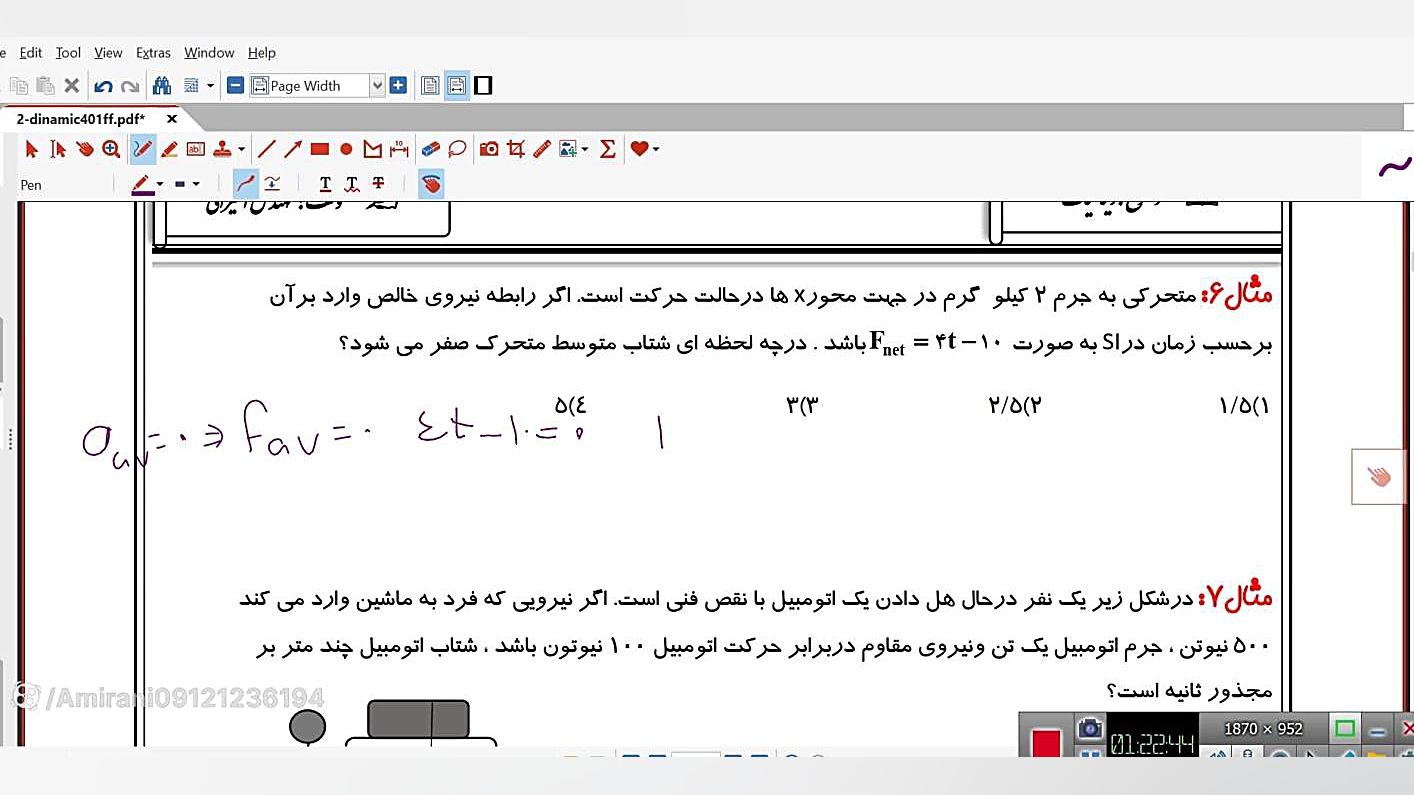The image size is (1414, 795).
Task: Toggle single page layout view
Action: [x=430, y=86]
